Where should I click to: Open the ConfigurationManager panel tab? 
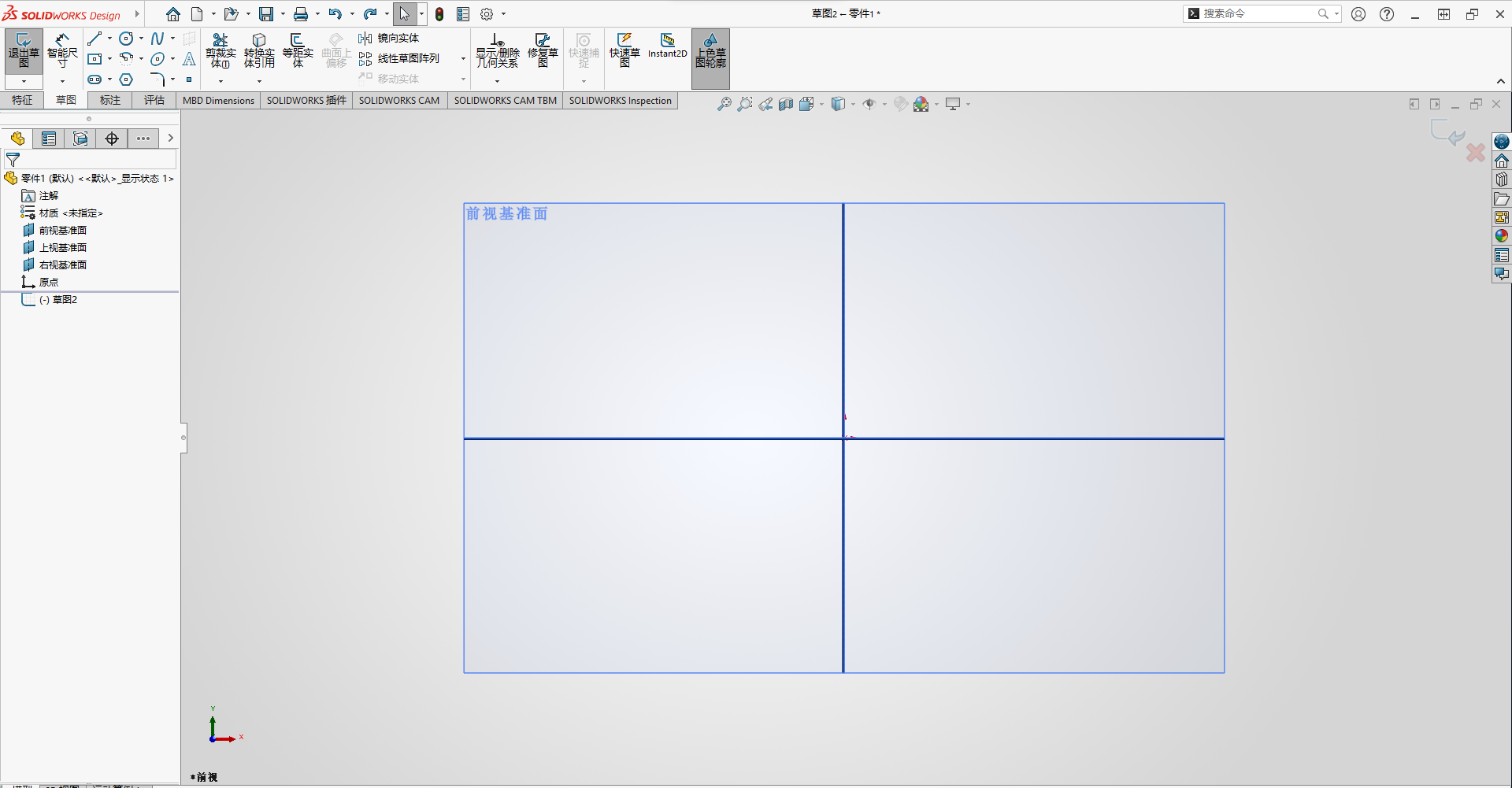pos(80,139)
